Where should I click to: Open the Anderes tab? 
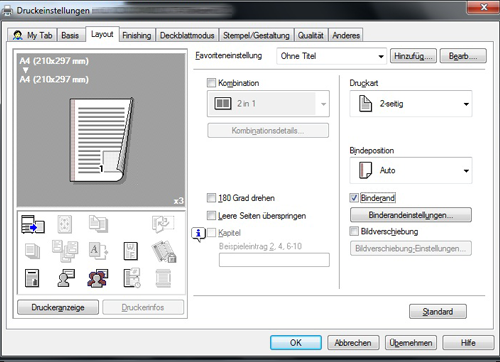pos(346,35)
